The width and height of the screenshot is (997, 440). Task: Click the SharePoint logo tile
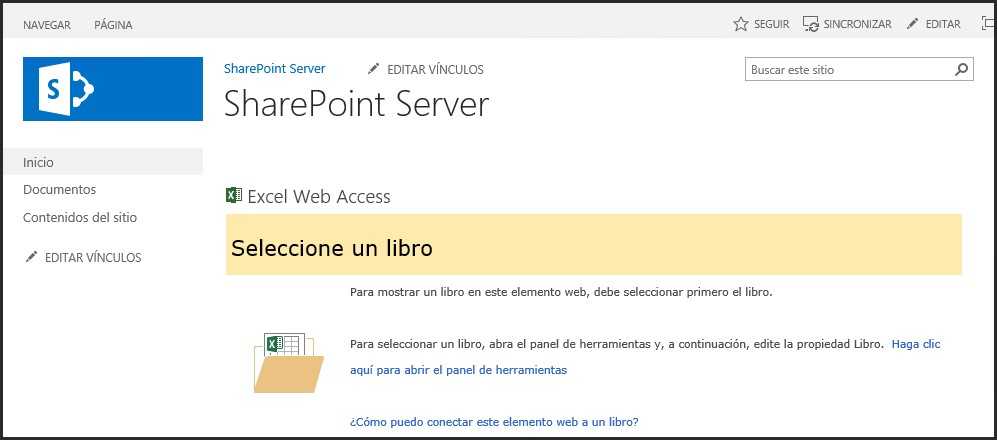[113, 89]
